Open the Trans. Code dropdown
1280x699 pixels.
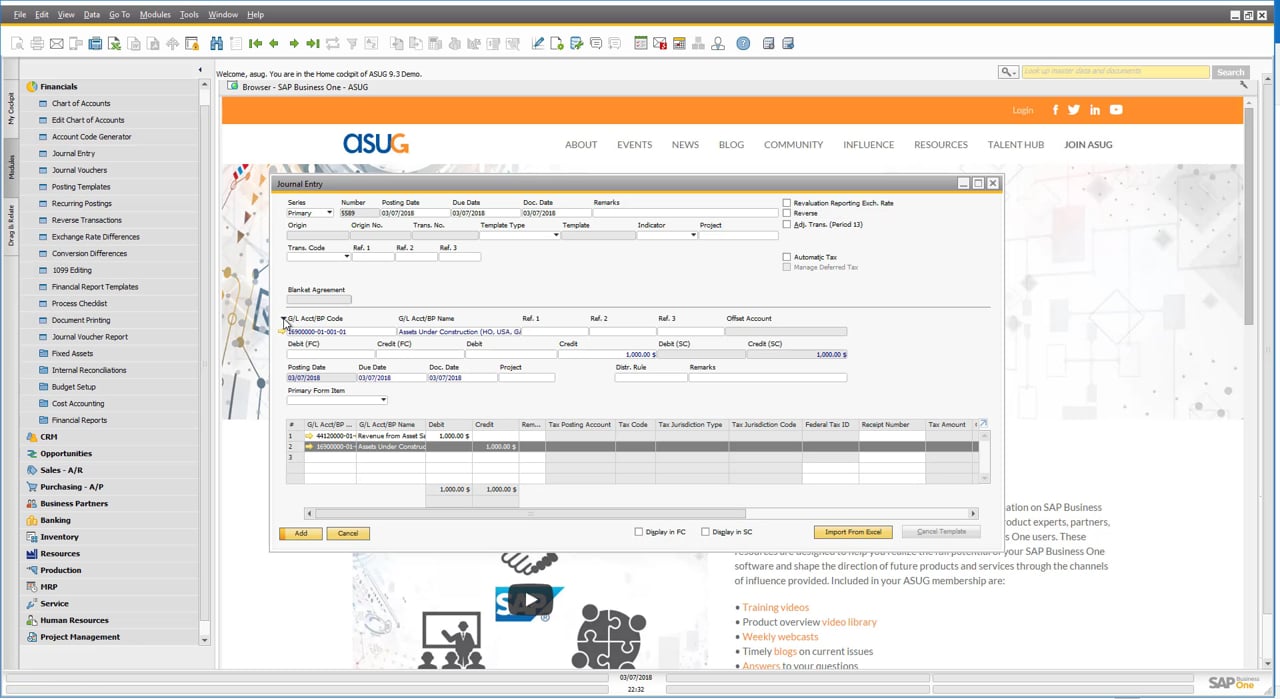click(347, 257)
